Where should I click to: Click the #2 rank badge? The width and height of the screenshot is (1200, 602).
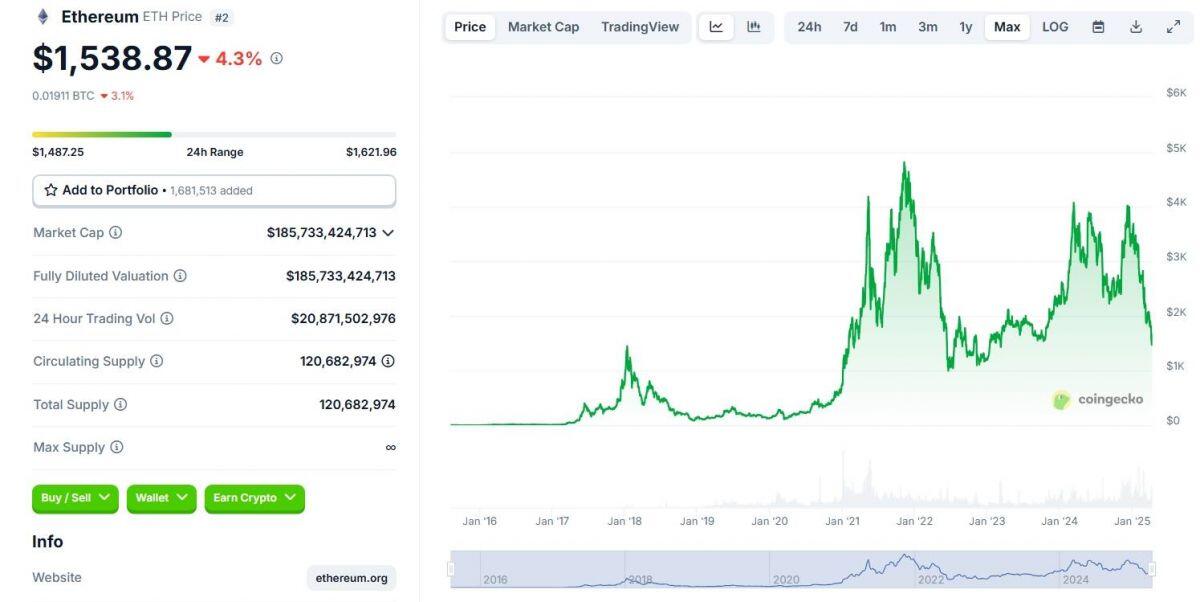(x=222, y=17)
